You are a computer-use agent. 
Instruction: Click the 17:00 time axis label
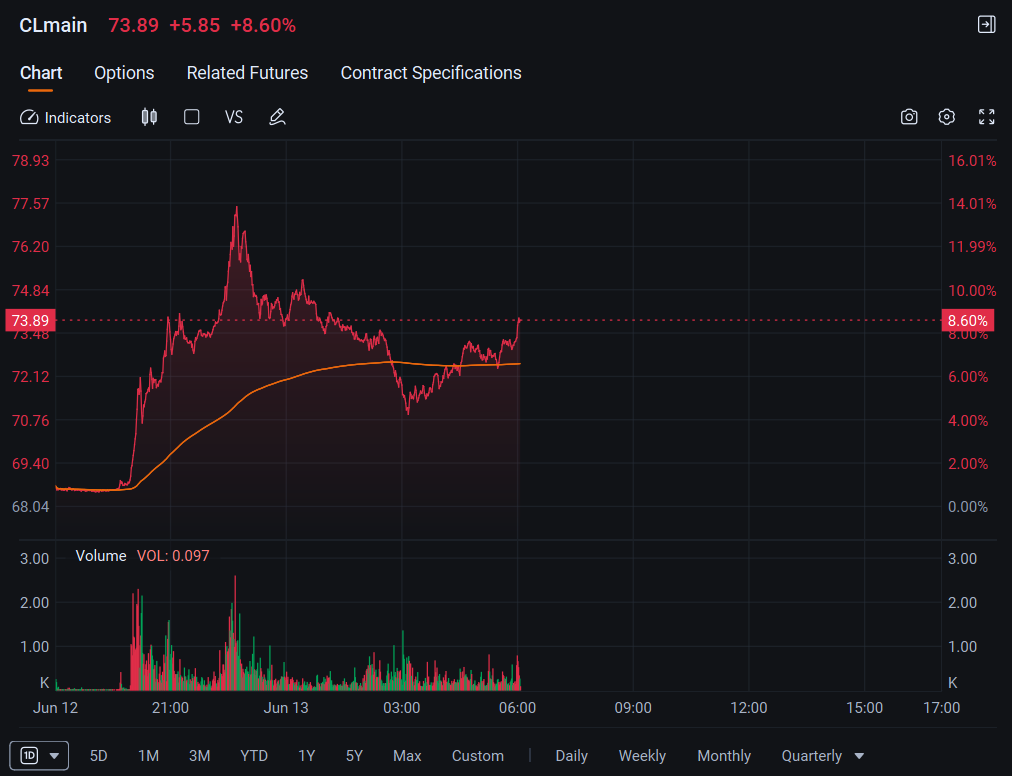pos(942,708)
